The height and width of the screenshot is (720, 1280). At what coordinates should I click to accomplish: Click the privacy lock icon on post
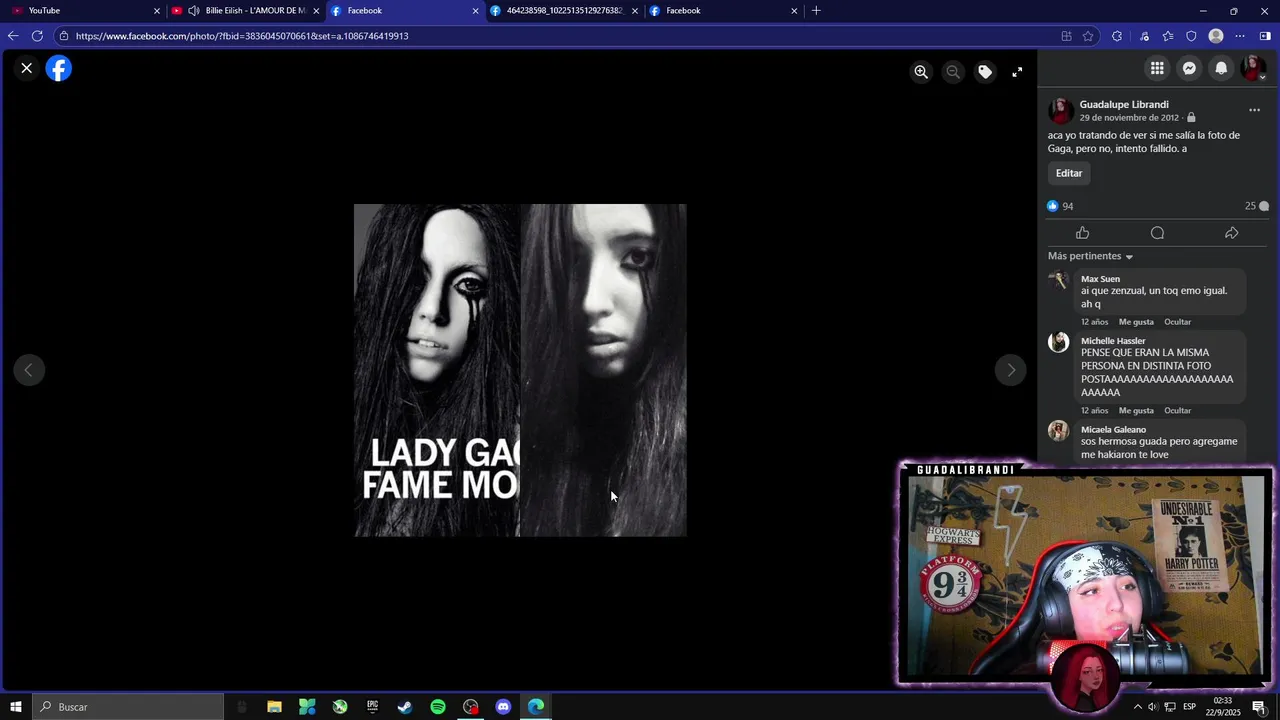tap(1191, 118)
